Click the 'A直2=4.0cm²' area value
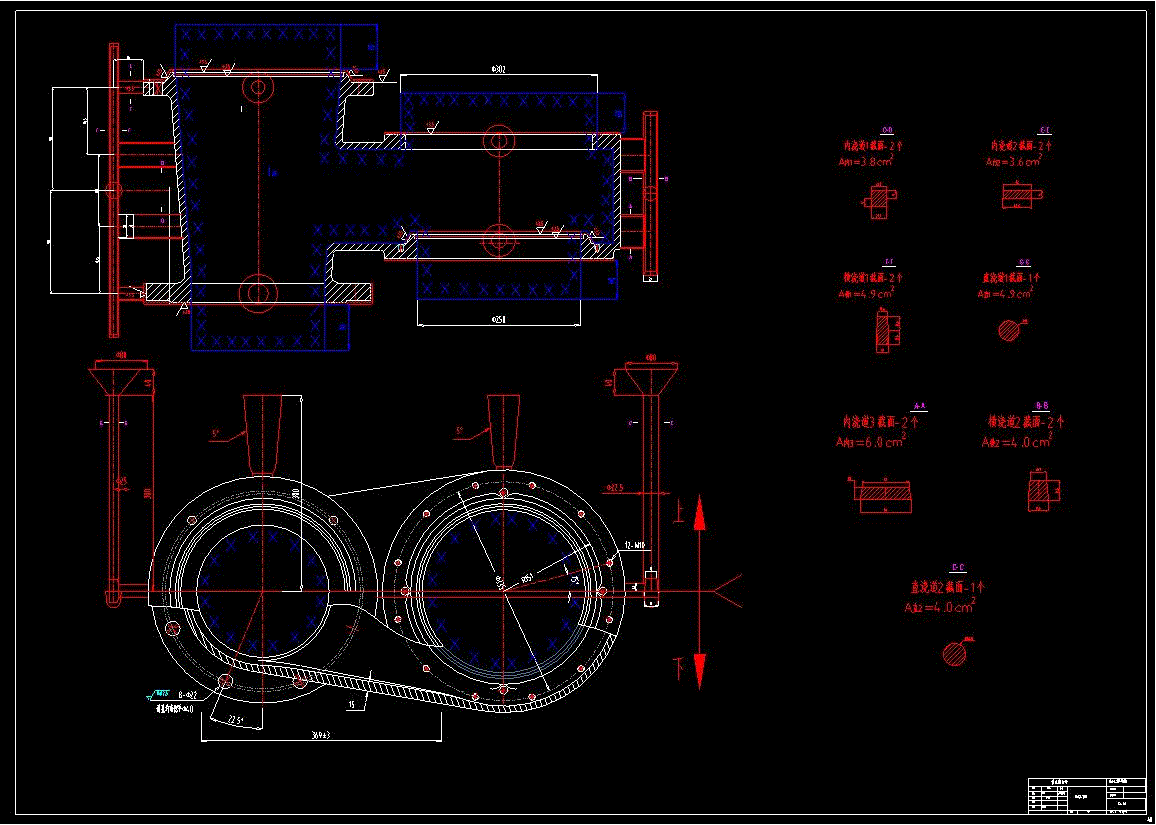This screenshot has width=1156, height=825. click(x=940, y=607)
